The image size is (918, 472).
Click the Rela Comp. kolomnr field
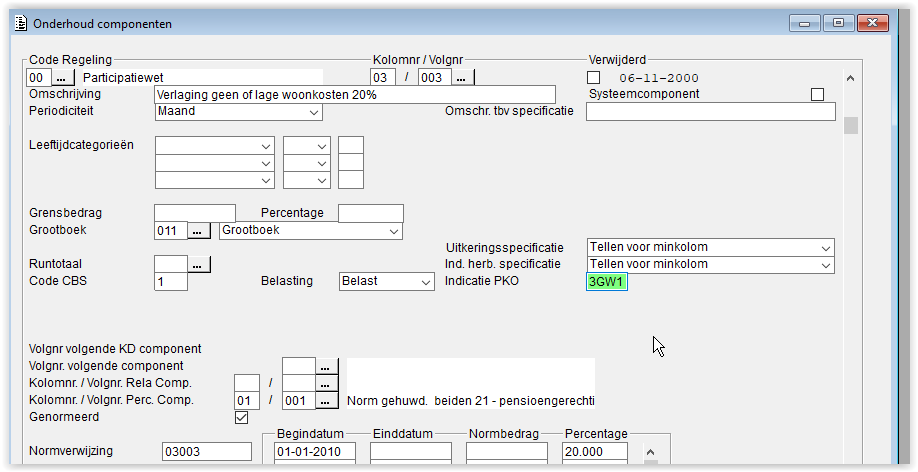[x=246, y=384]
